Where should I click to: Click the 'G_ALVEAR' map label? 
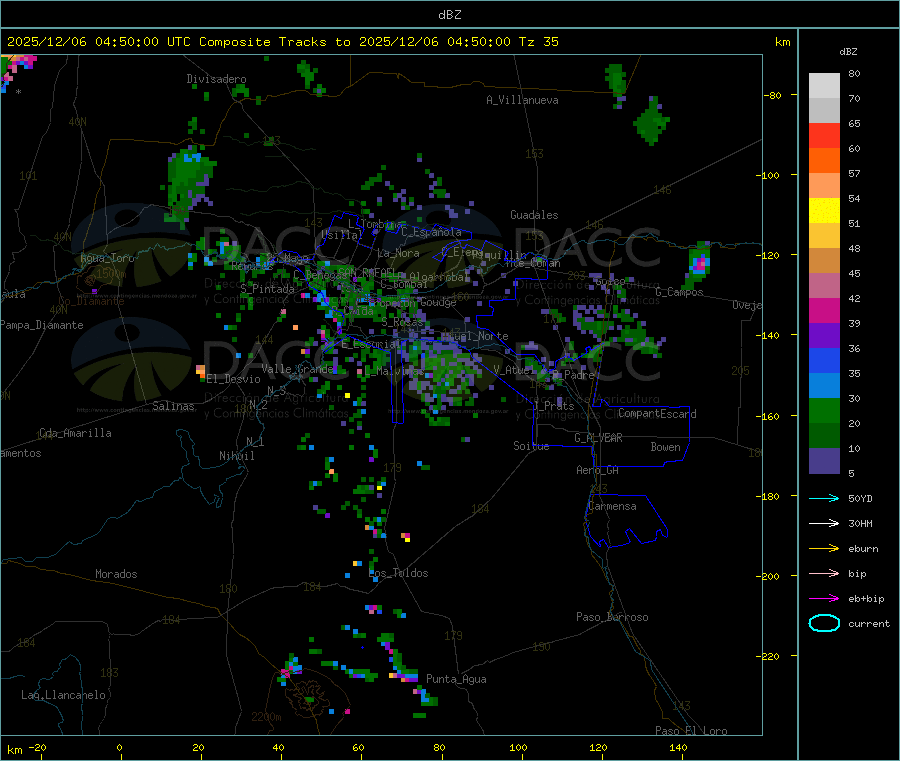click(x=598, y=438)
